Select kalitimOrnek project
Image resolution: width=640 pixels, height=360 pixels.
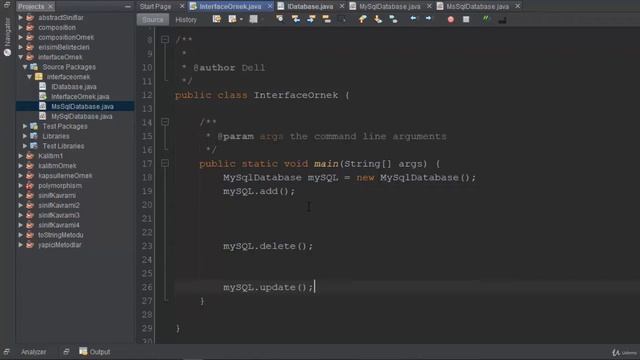57,166
